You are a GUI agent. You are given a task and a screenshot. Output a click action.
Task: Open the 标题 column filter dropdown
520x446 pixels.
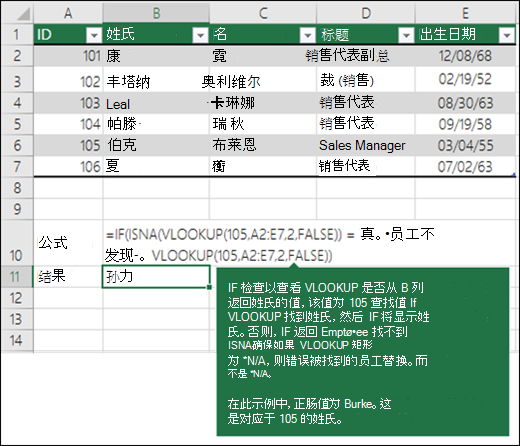pos(406,35)
